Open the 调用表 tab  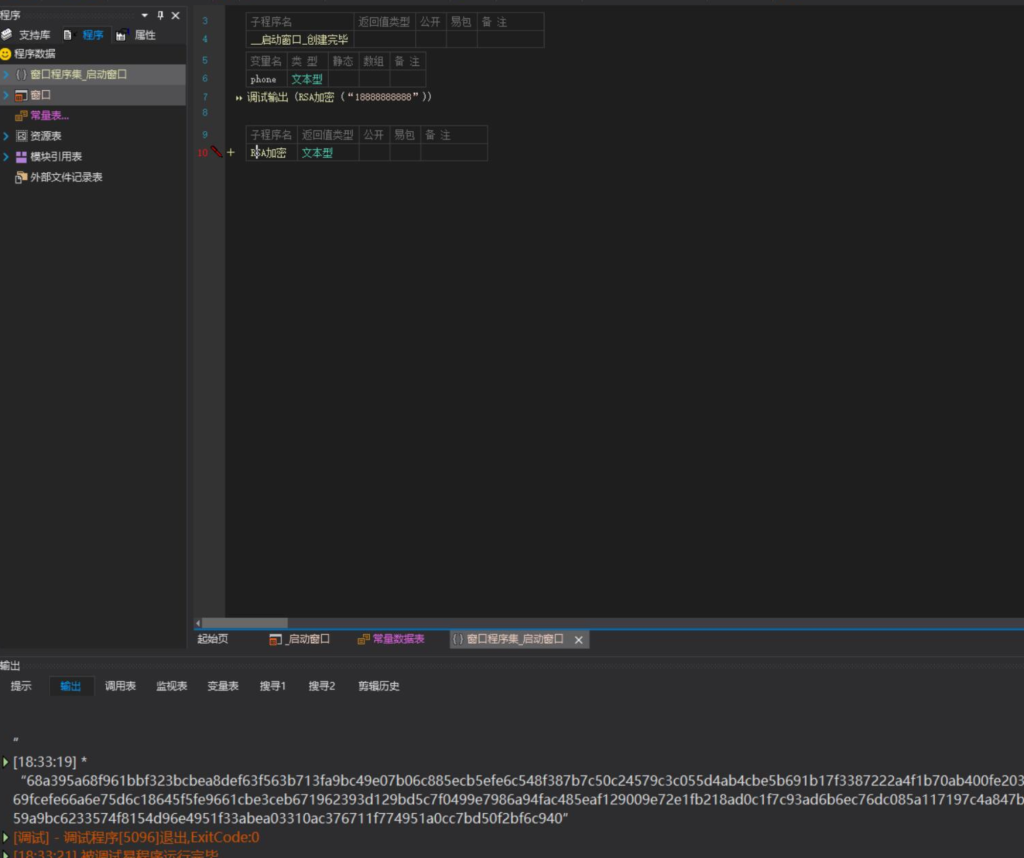click(x=120, y=686)
